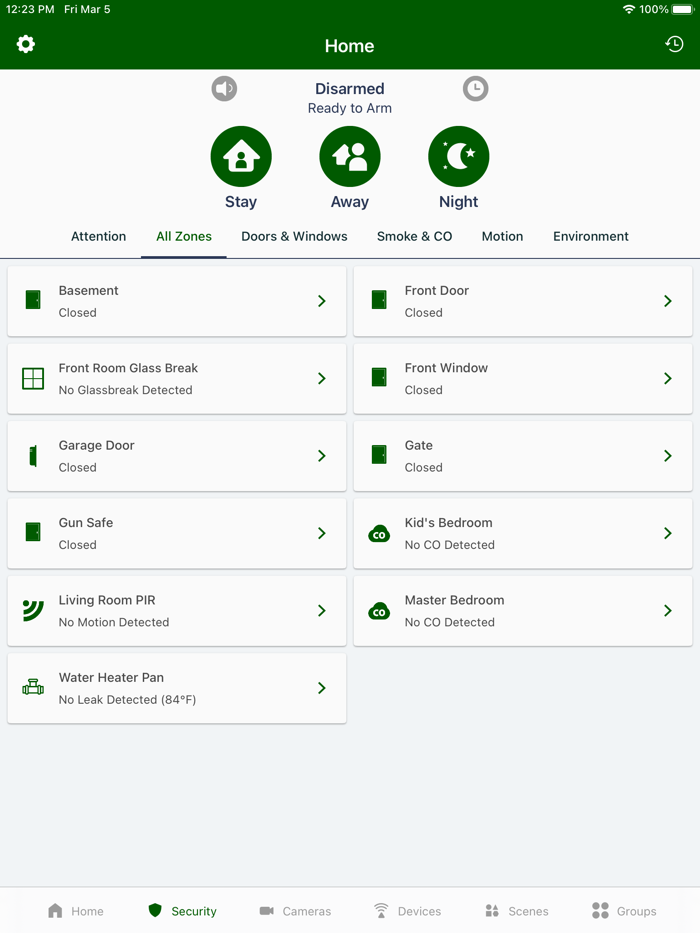Image resolution: width=700 pixels, height=933 pixels.
Task: Expand Garage Door zone chevron
Action: pyautogui.click(x=322, y=456)
